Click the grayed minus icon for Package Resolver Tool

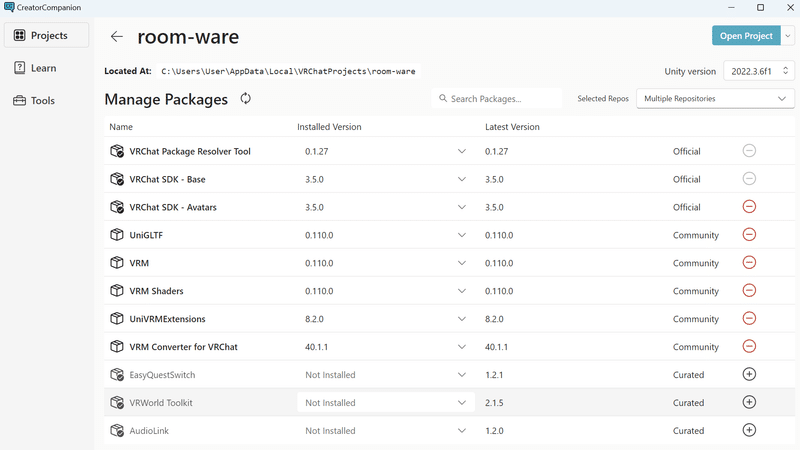click(x=749, y=151)
